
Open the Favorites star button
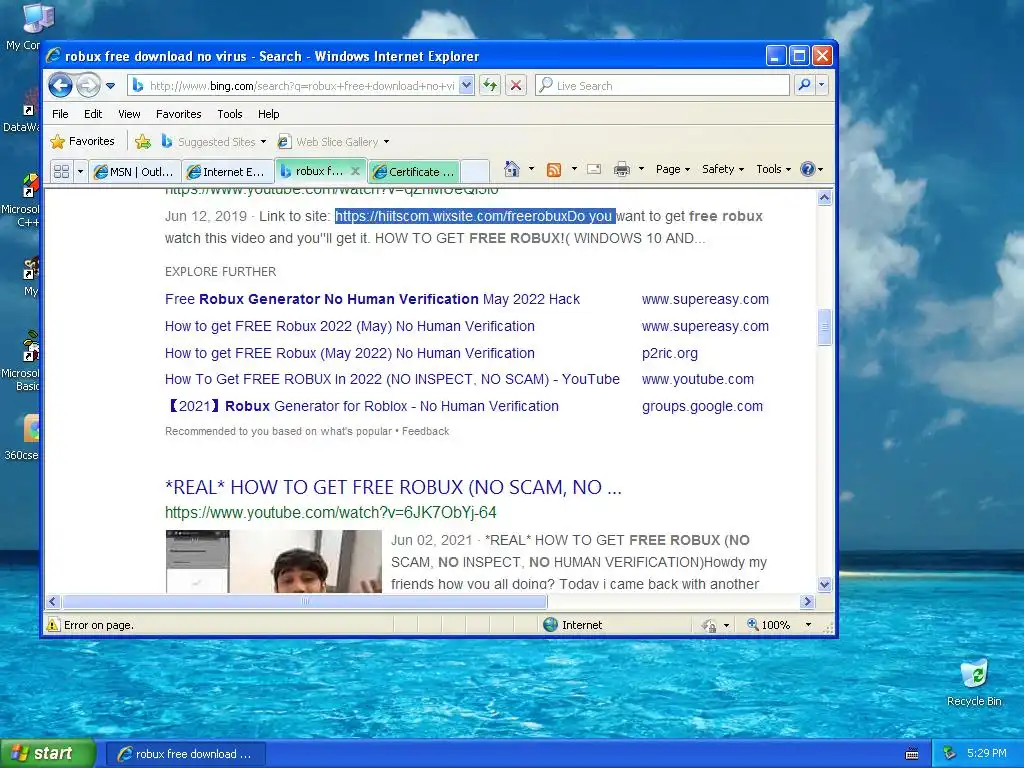click(82, 141)
